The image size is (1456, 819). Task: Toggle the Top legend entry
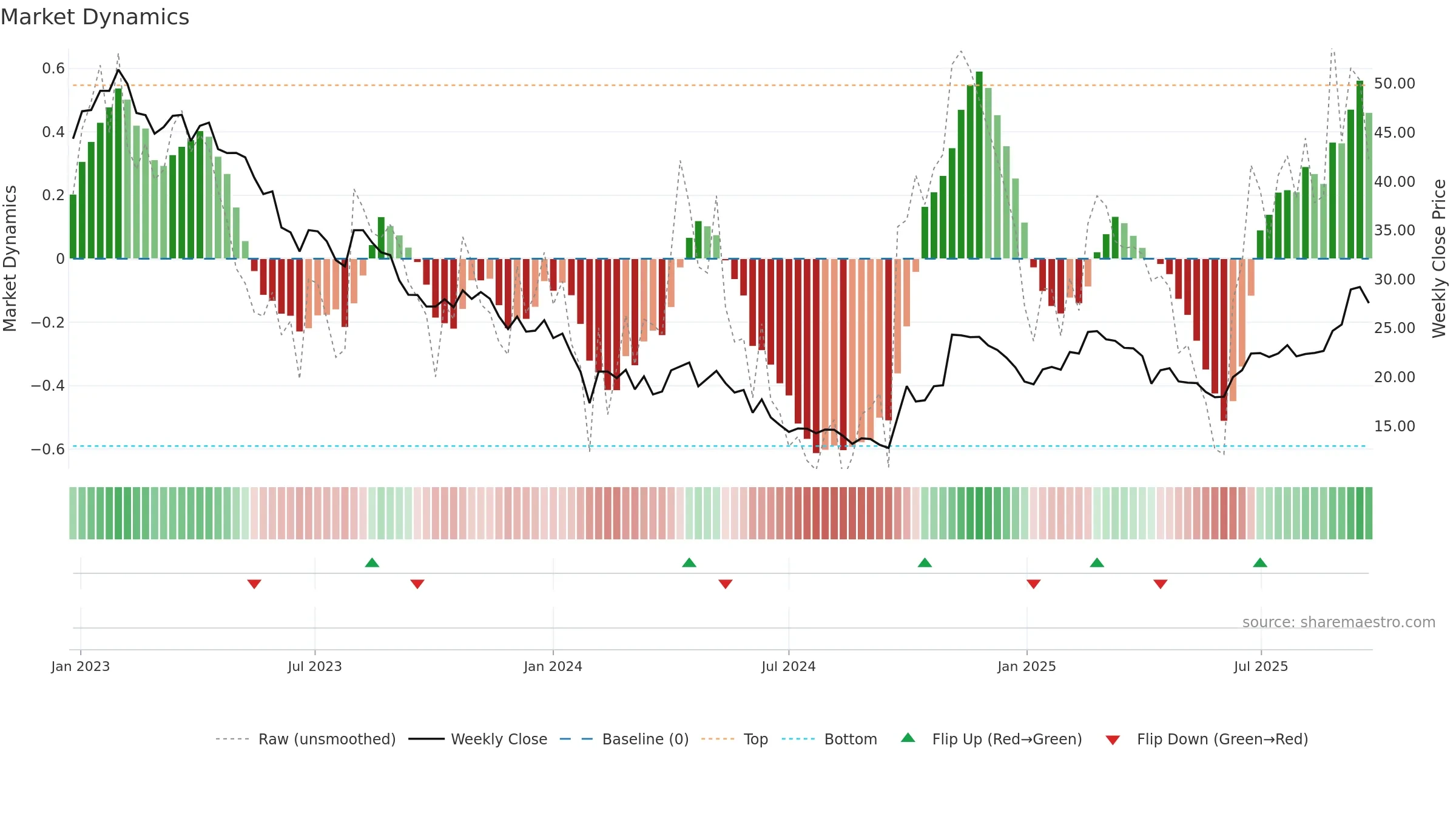[x=735, y=739]
